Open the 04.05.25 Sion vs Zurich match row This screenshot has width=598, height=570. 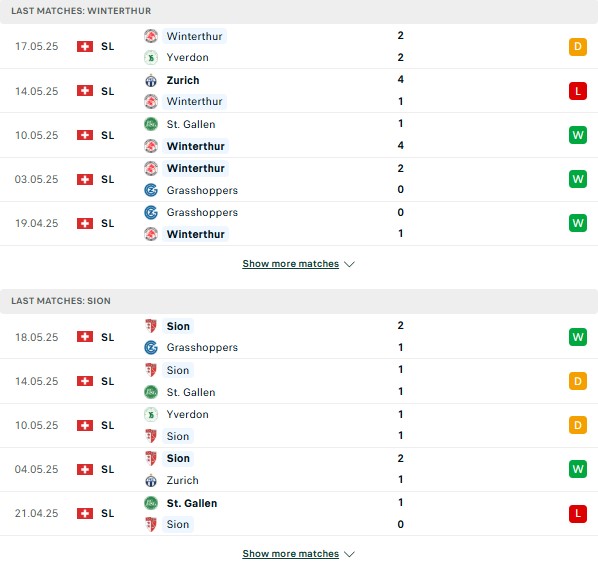click(299, 469)
